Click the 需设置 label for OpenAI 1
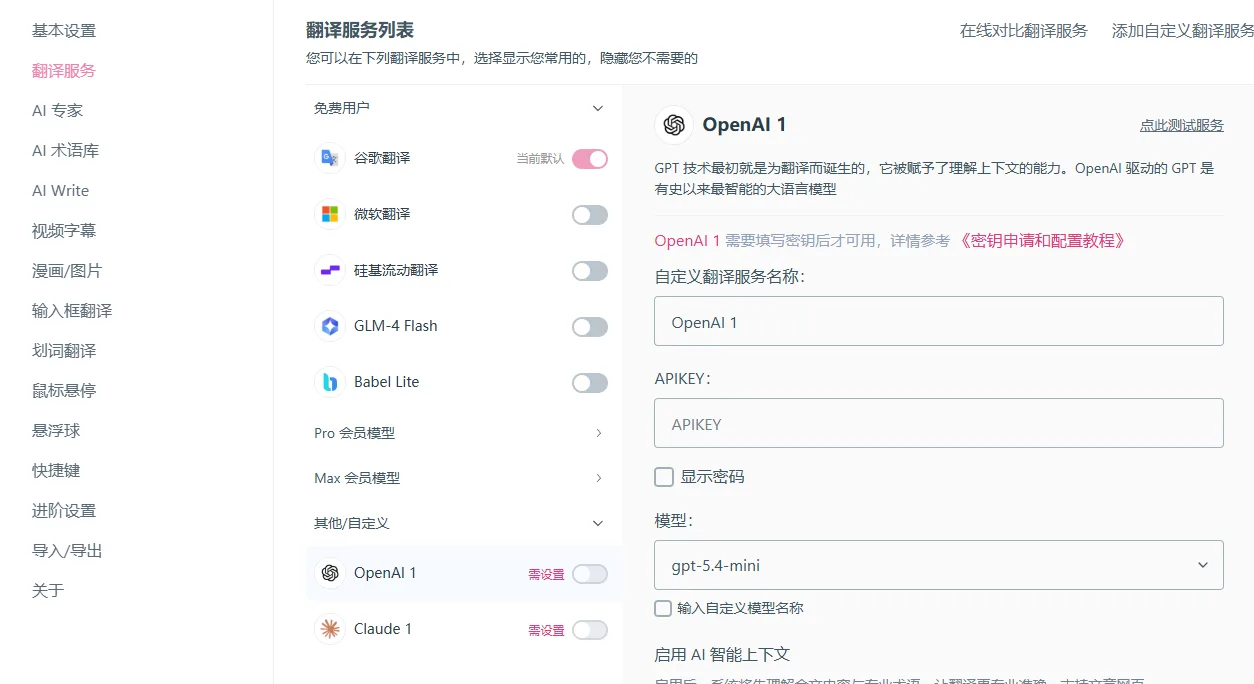The height and width of the screenshot is (684, 1254). 546,574
